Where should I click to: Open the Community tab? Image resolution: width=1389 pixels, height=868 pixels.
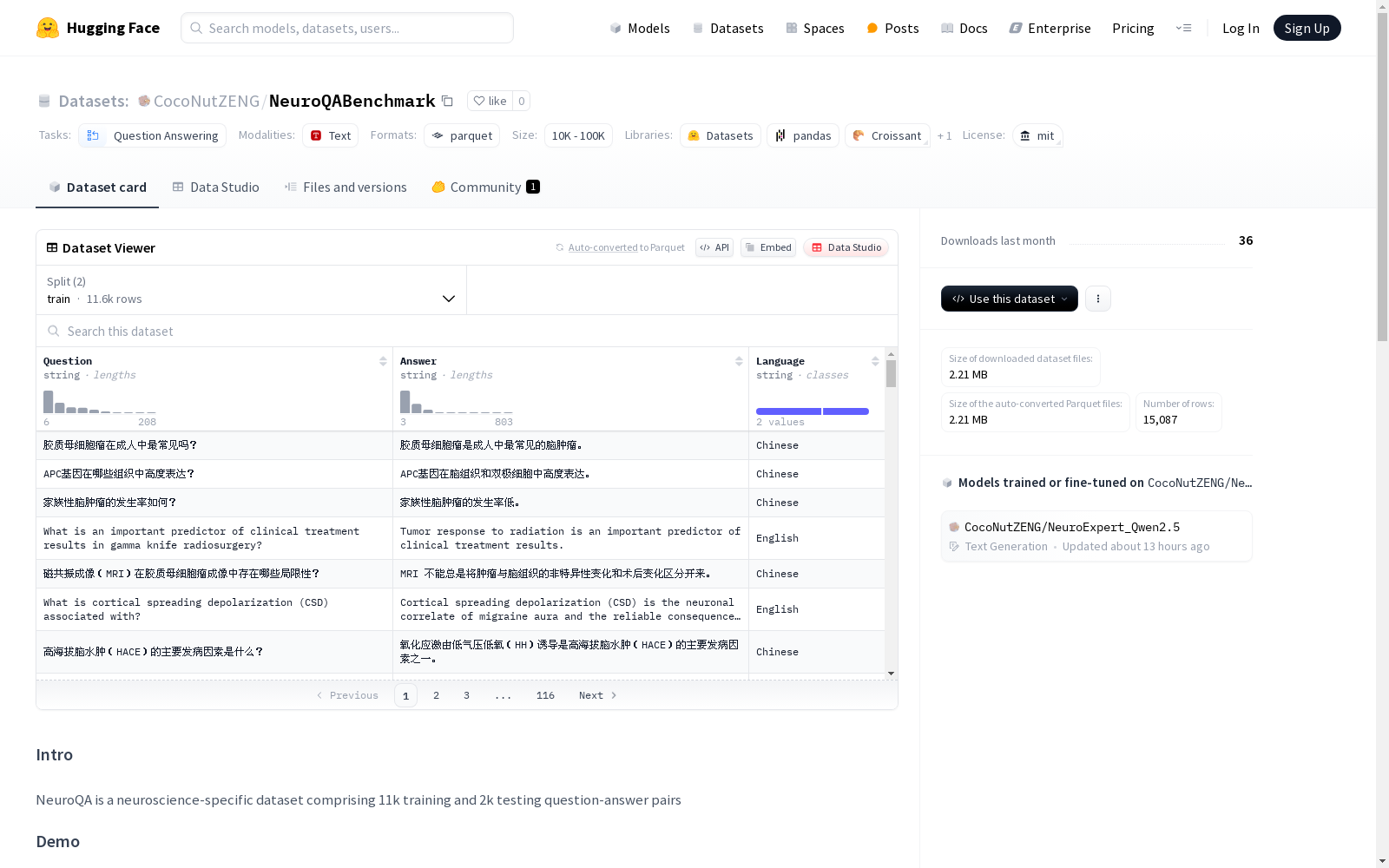(x=486, y=187)
